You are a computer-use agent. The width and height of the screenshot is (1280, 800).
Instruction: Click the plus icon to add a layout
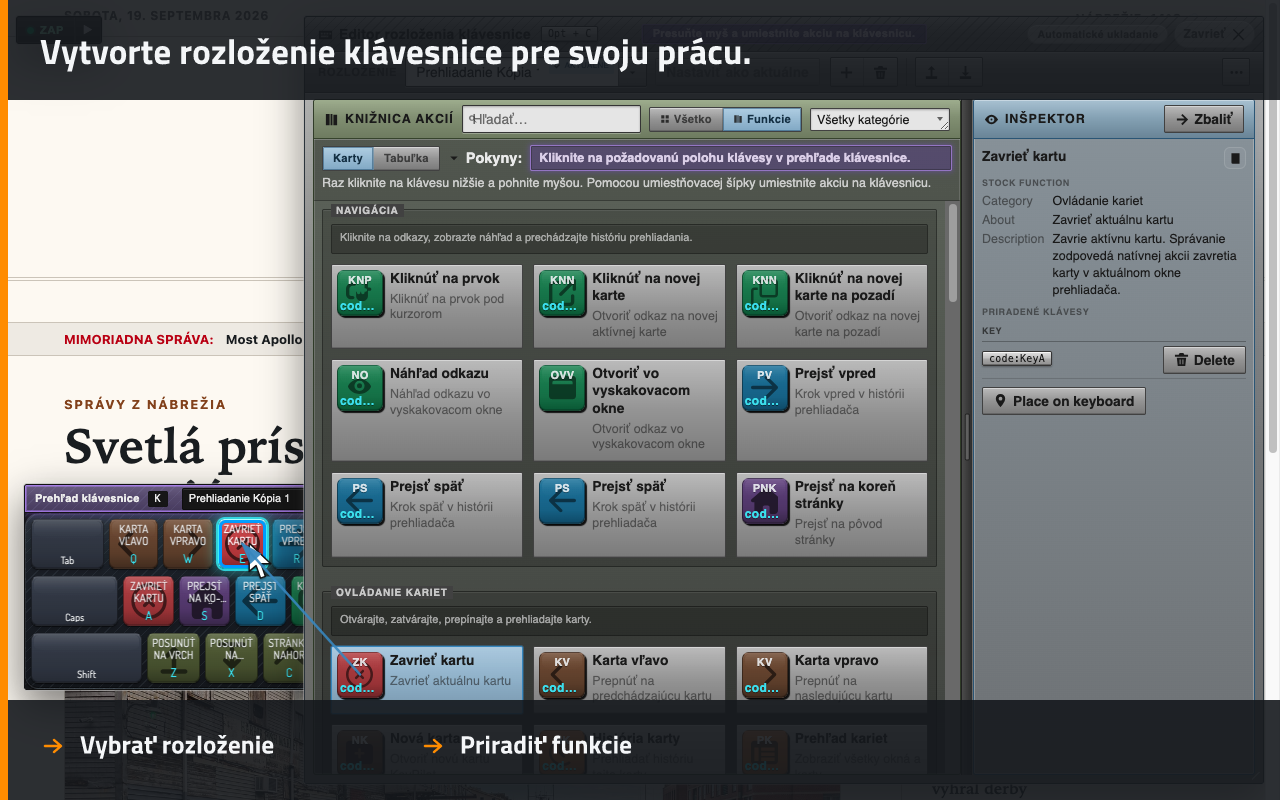pyautogui.click(x=845, y=73)
